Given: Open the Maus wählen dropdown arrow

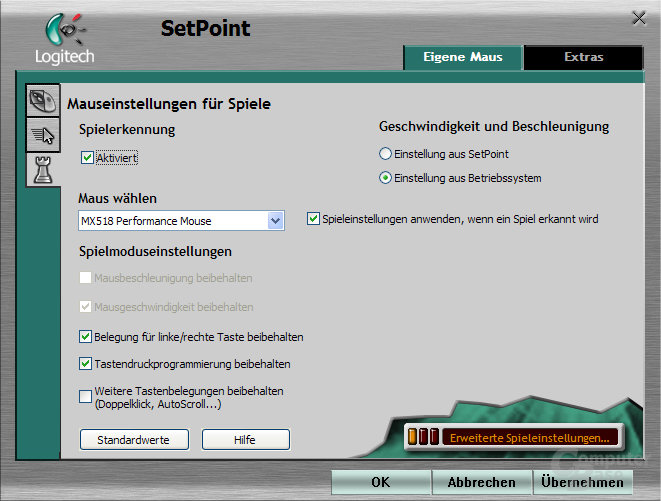Looking at the screenshot, I should 275,221.
